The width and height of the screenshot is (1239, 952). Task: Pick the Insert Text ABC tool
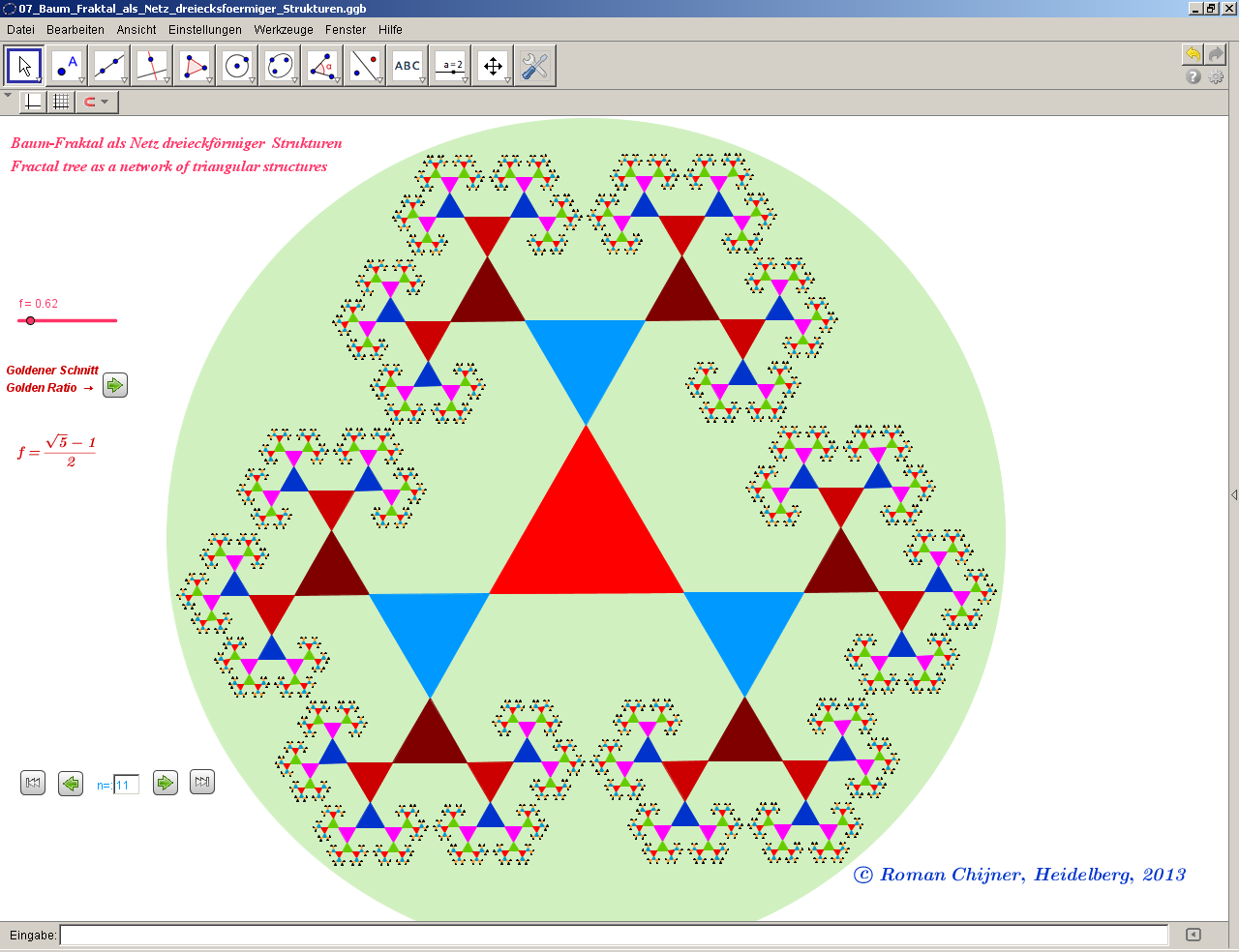(x=408, y=67)
